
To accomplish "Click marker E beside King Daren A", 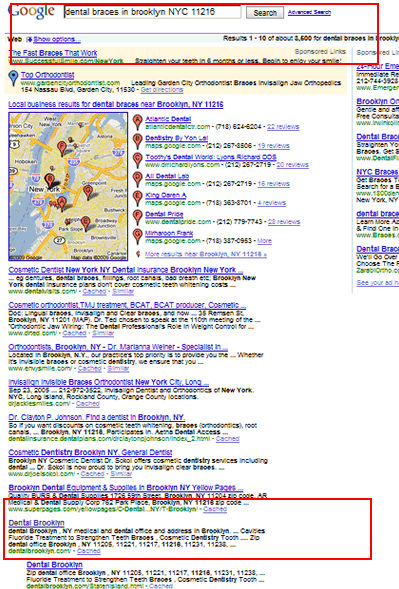I will [x=138, y=198].
